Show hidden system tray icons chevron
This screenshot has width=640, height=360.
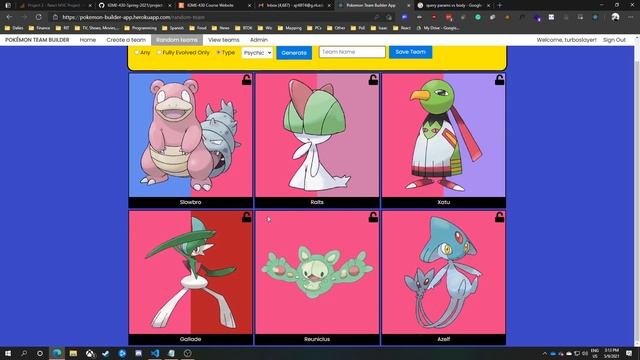(x=544, y=353)
